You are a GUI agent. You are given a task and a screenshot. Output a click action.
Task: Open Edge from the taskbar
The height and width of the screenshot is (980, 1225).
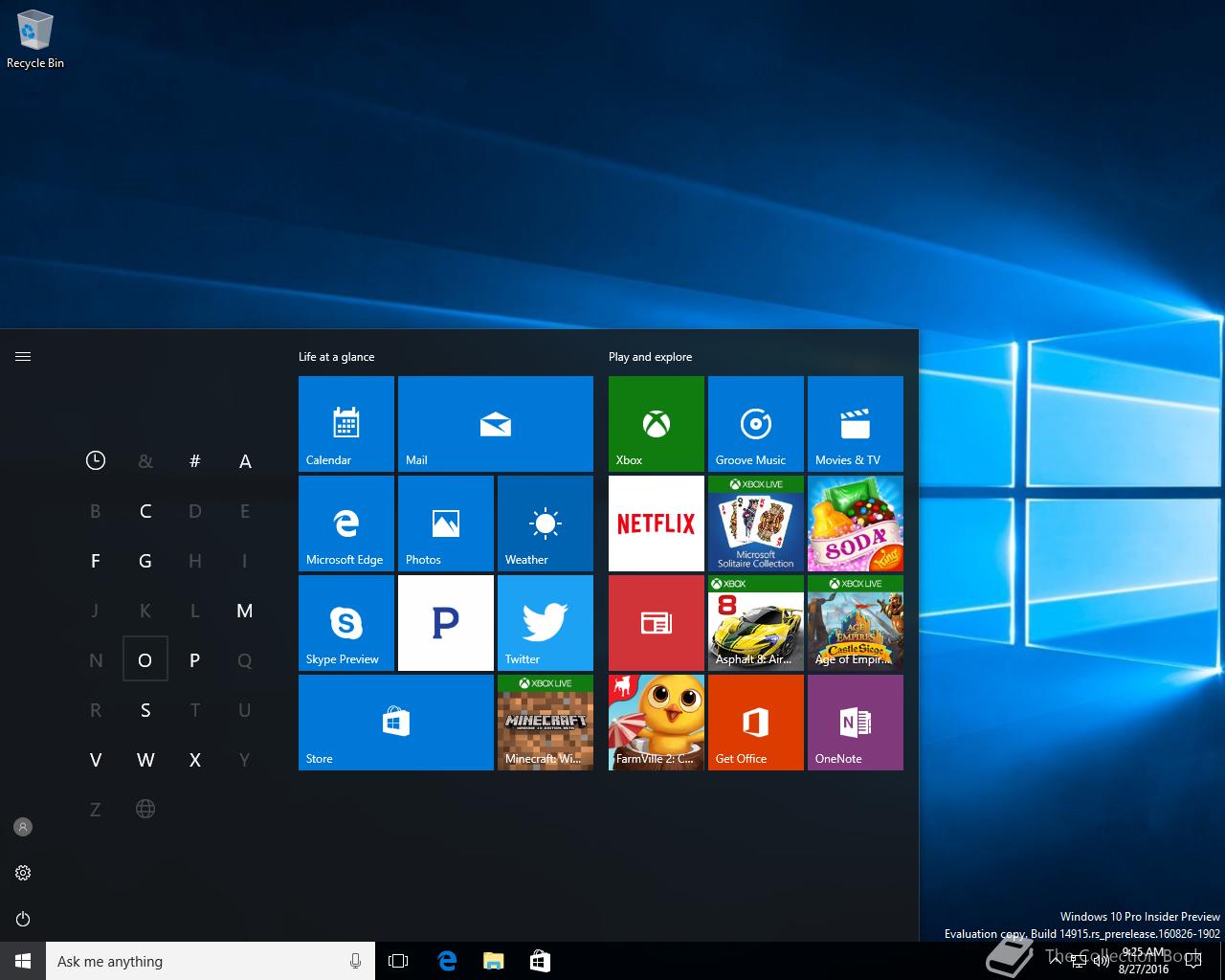[446, 961]
